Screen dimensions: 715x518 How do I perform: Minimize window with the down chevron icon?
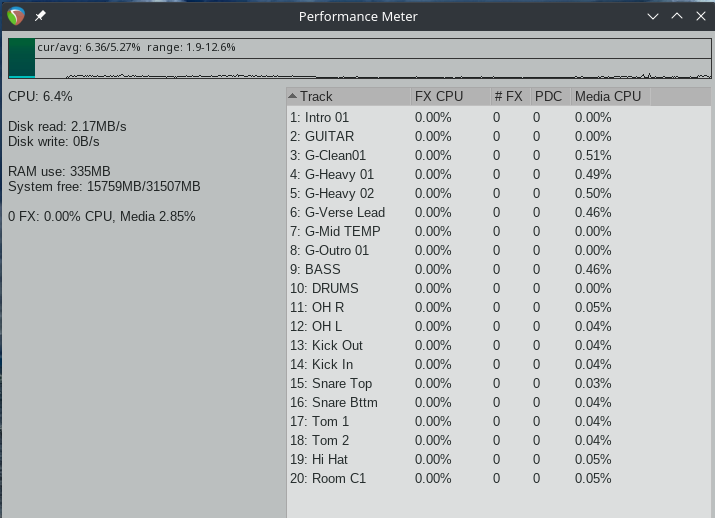point(653,16)
